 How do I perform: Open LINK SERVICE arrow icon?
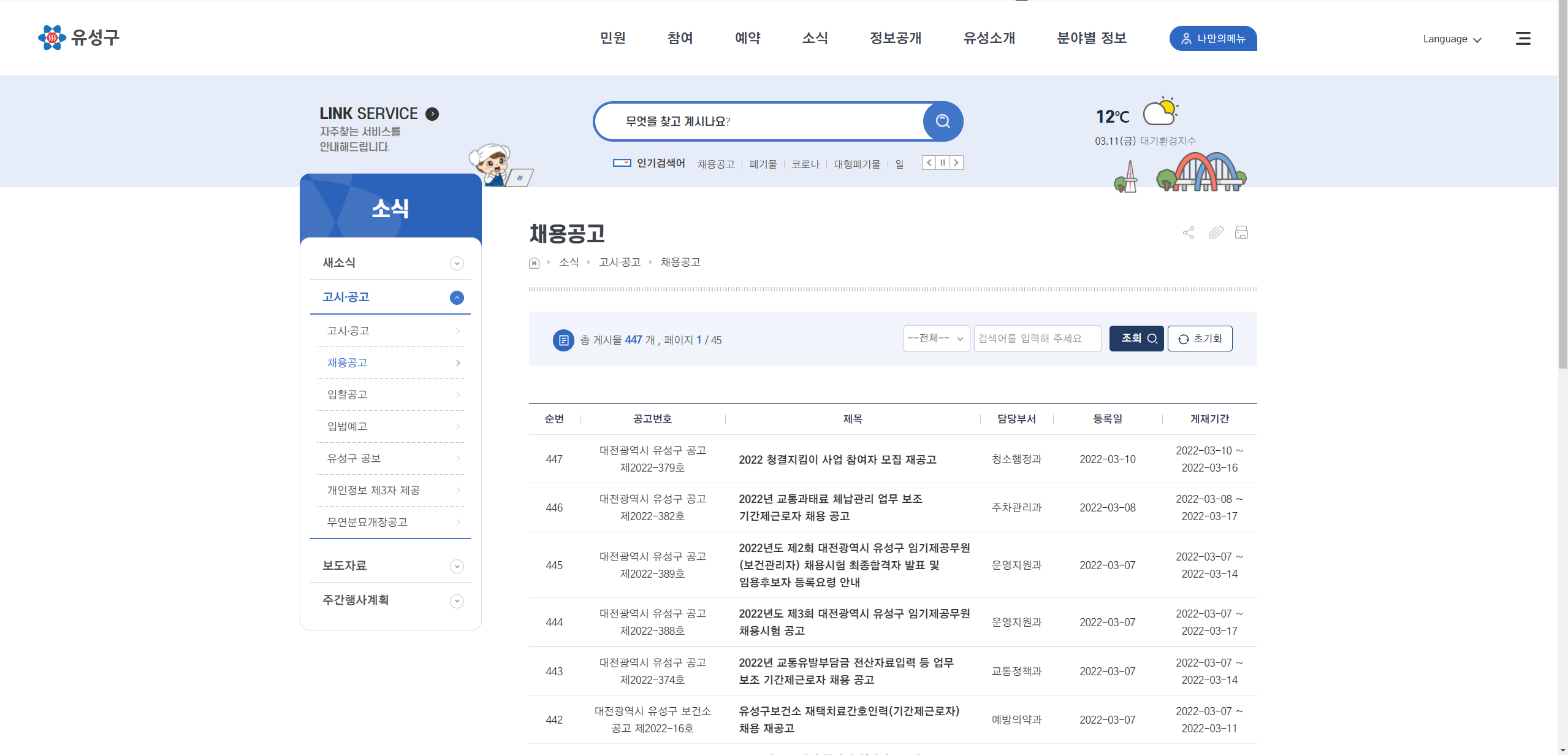tap(432, 114)
